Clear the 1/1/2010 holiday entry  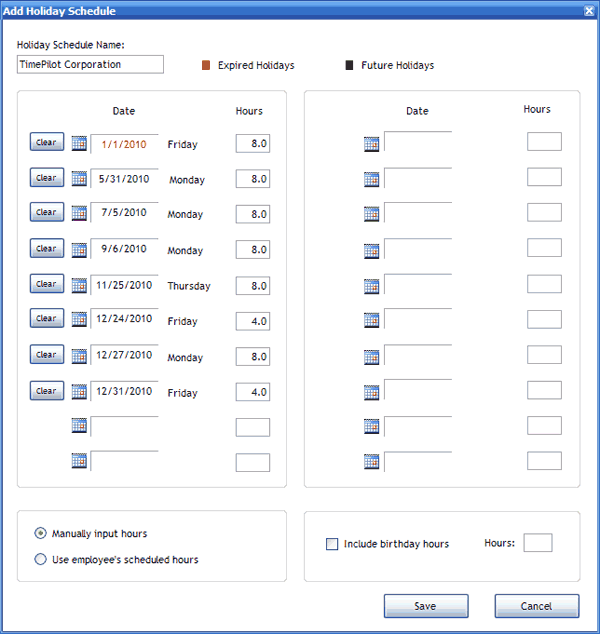46,143
